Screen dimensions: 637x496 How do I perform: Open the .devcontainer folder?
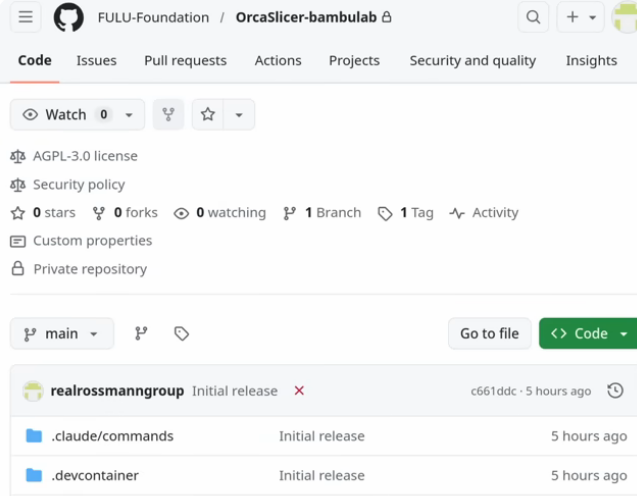tap(95, 475)
